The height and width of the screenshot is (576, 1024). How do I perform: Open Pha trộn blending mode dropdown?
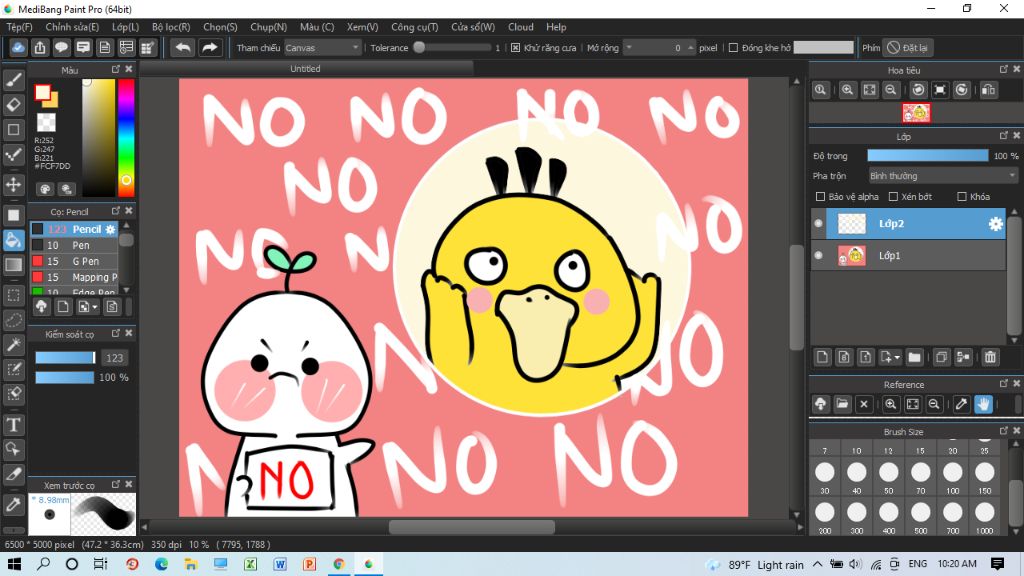[942, 176]
